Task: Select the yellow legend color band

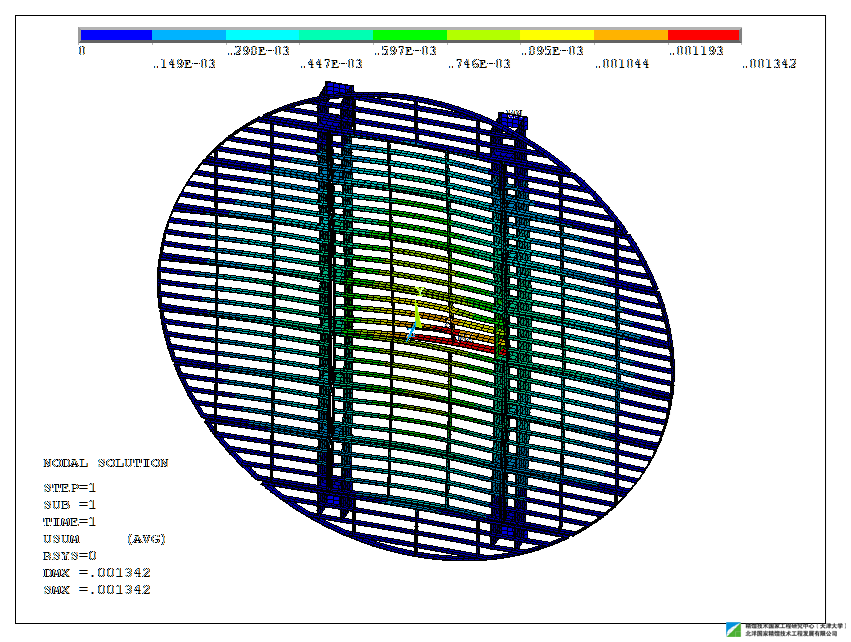Action: 556,35
